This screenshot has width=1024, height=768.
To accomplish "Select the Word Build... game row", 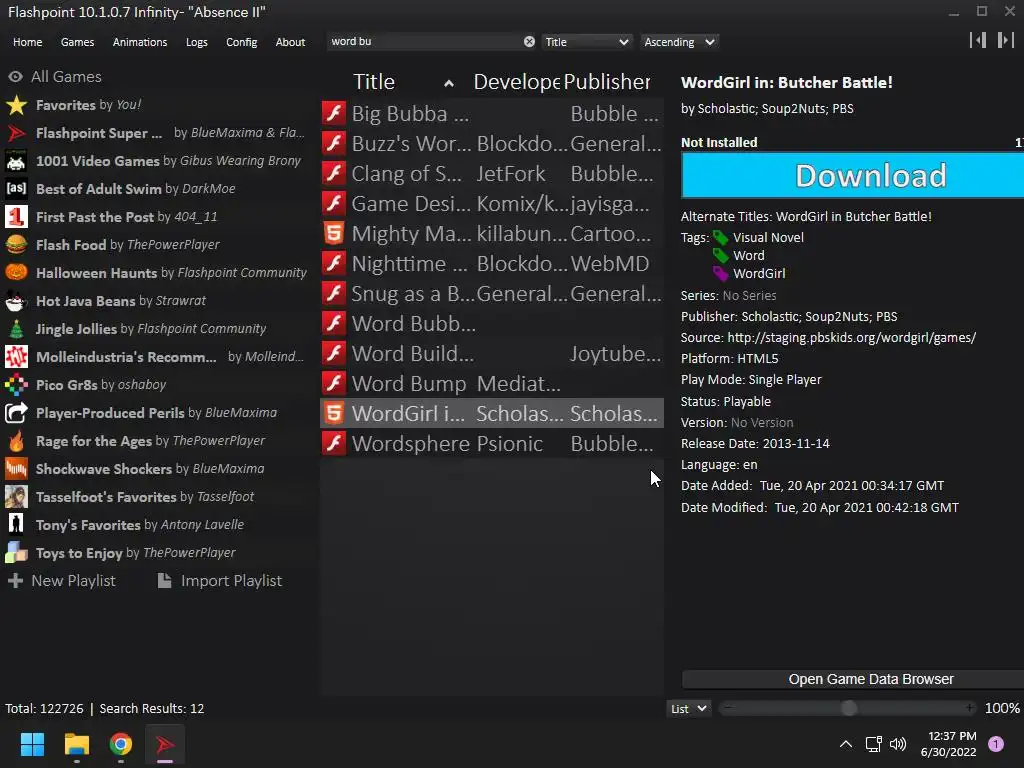I will point(492,353).
